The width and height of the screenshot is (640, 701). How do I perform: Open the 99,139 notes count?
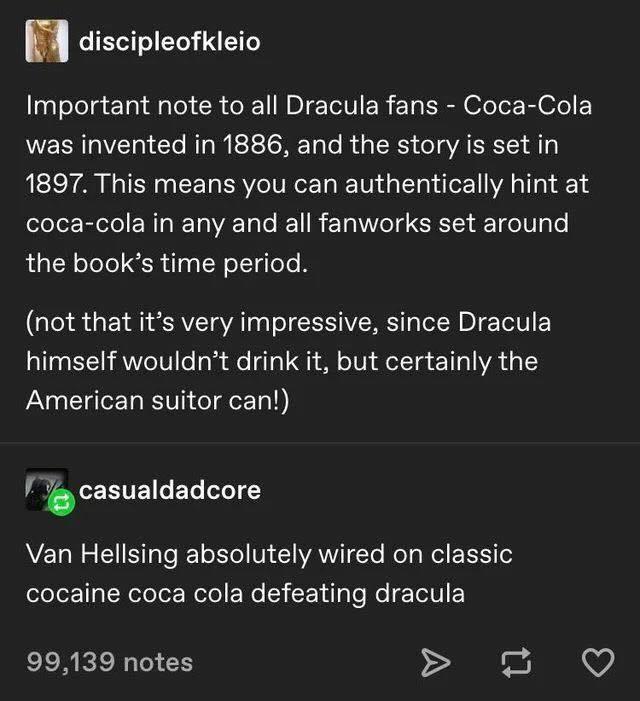pos(110,662)
